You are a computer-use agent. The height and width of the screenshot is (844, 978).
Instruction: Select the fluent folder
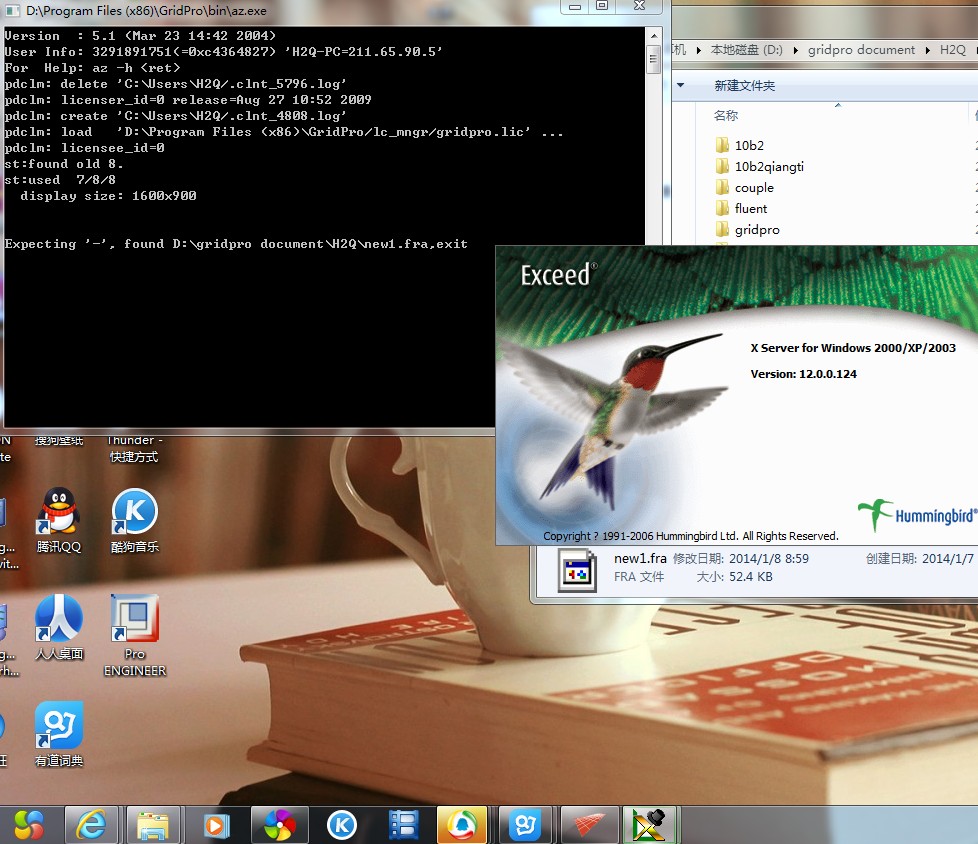click(x=750, y=209)
